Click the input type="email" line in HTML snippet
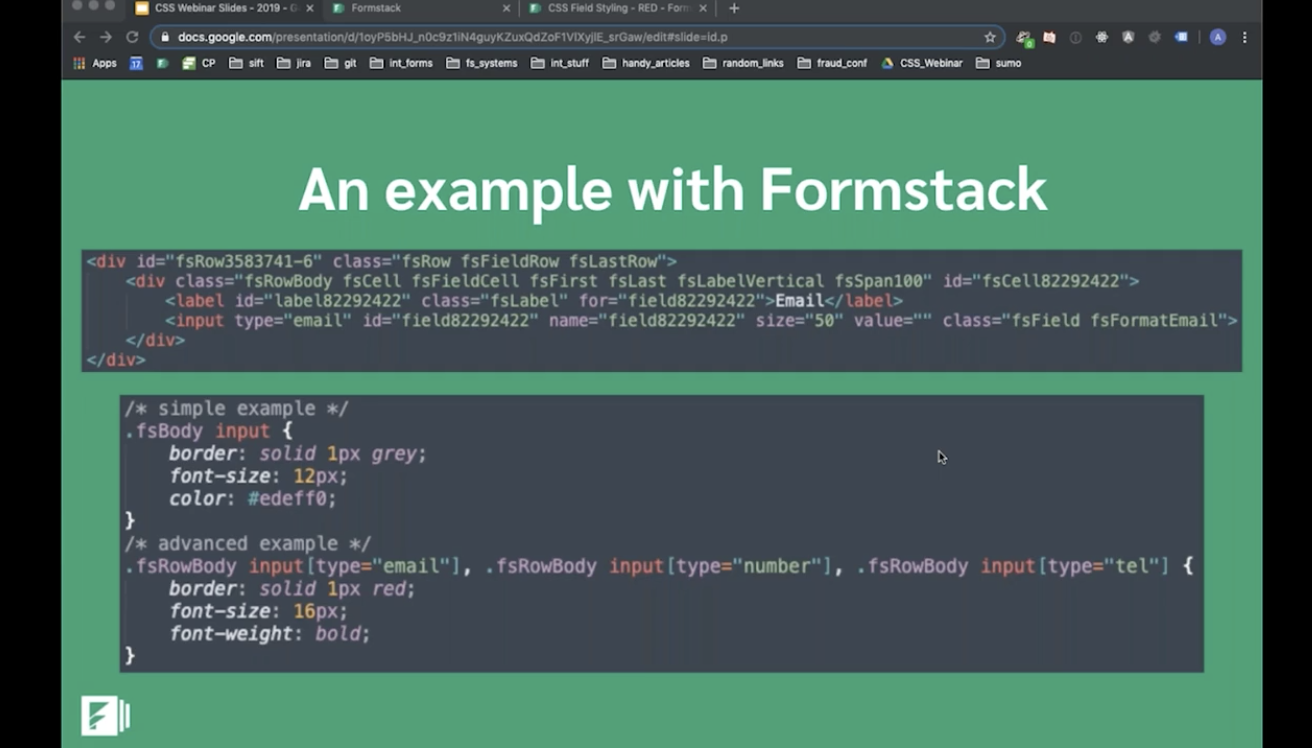This screenshot has height=748, width=1312. click(x=701, y=320)
